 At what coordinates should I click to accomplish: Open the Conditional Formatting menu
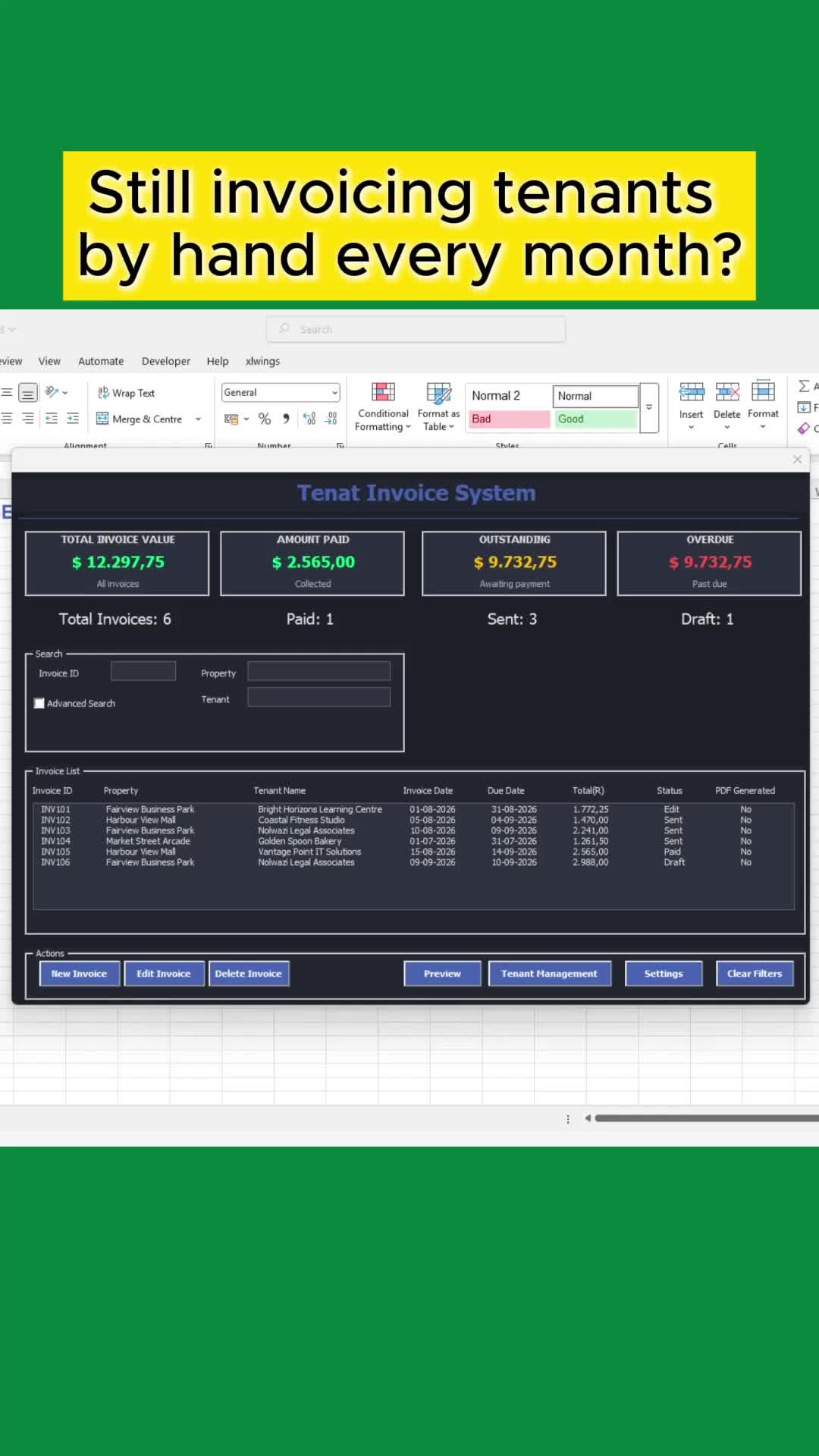tap(383, 407)
